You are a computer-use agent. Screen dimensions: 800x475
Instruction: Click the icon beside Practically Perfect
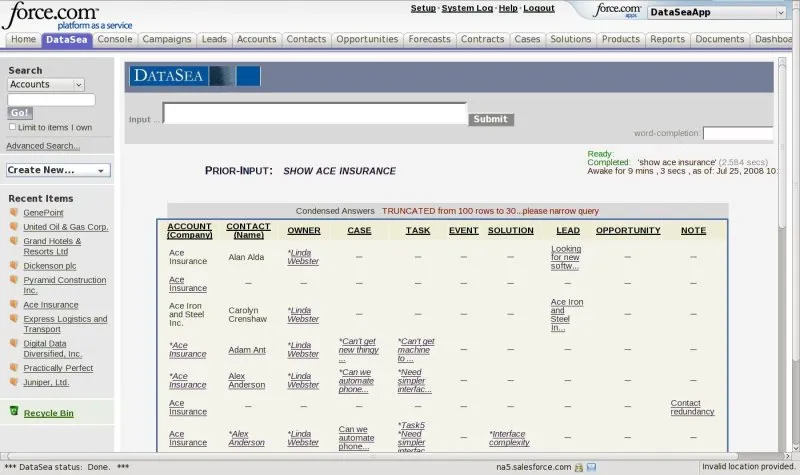(x=14, y=367)
